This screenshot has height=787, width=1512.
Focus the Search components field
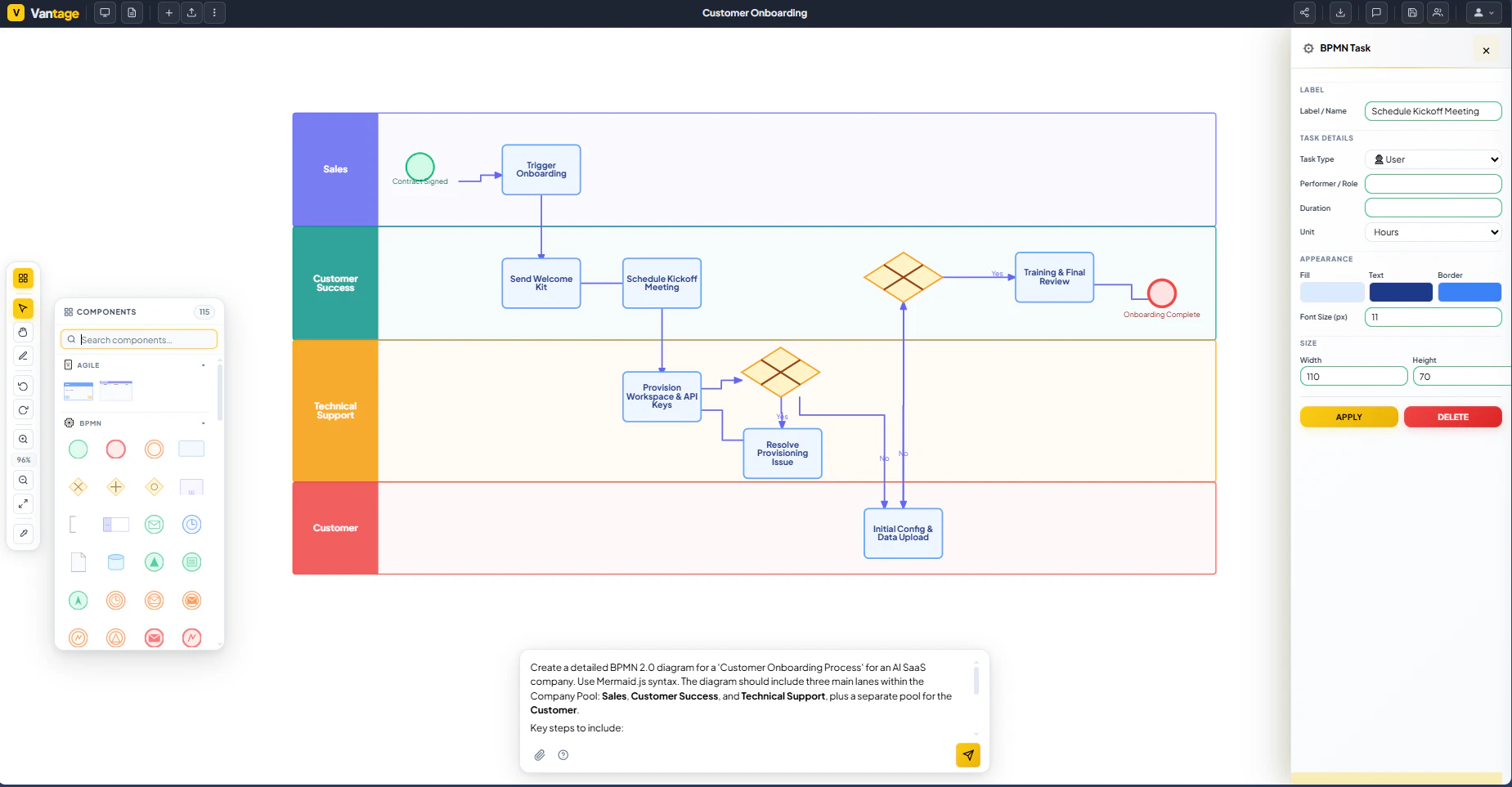[139, 339]
